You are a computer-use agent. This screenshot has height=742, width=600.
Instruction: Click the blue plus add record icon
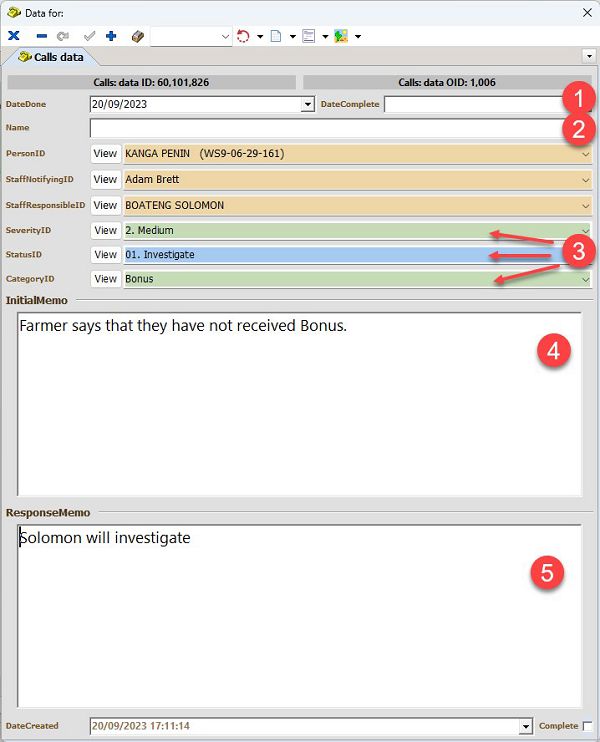[x=111, y=36]
